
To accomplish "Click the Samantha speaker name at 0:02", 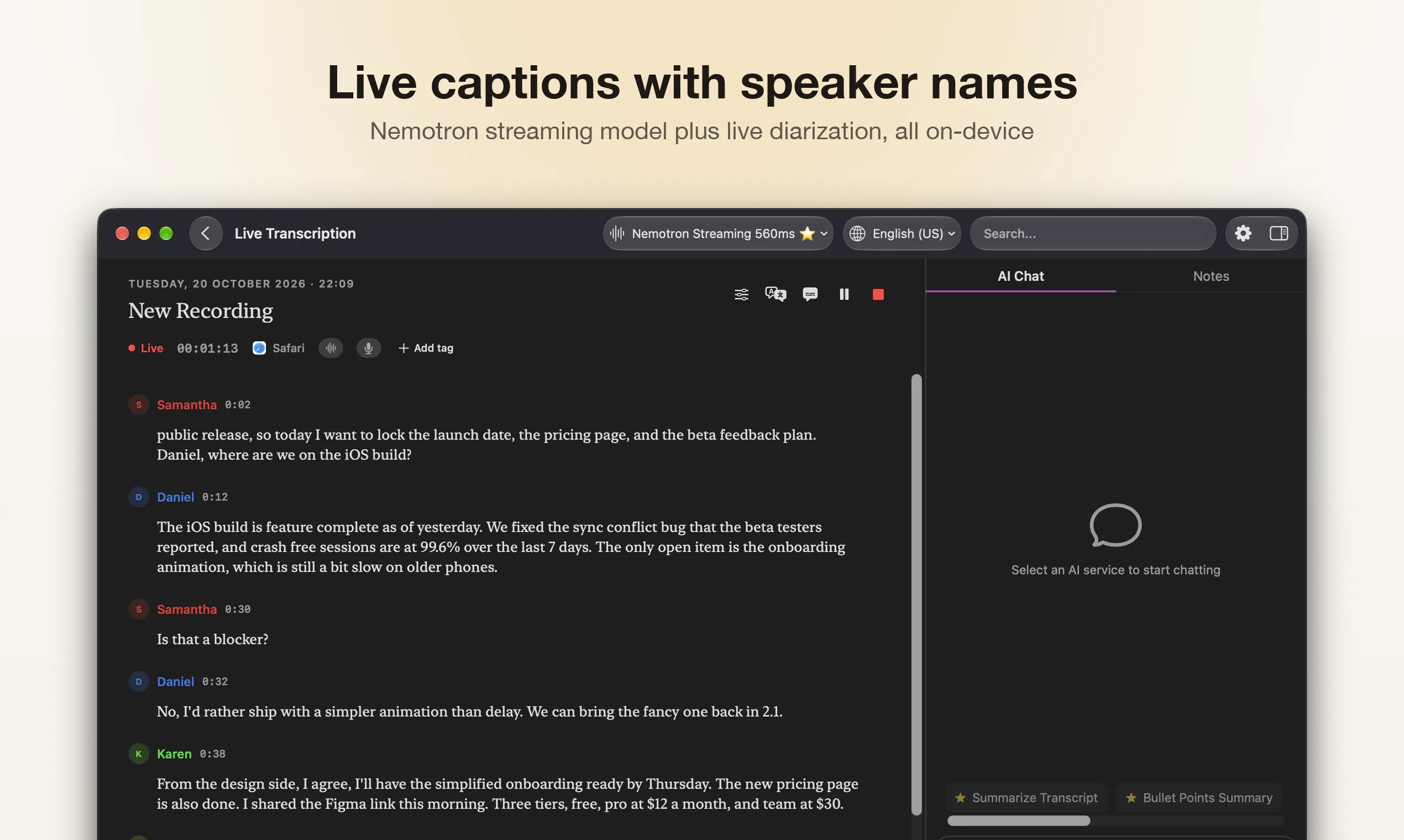I will click(x=187, y=405).
